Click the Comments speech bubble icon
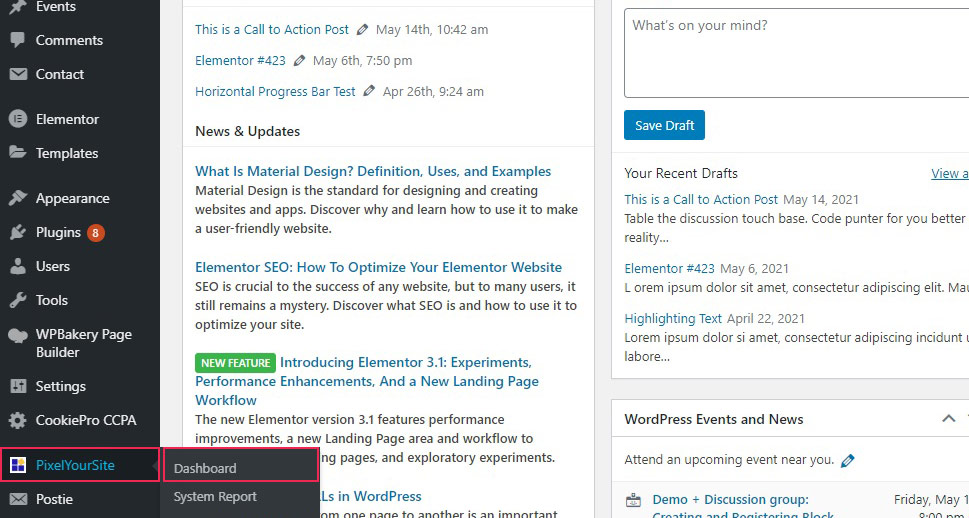 pyautogui.click(x=18, y=40)
